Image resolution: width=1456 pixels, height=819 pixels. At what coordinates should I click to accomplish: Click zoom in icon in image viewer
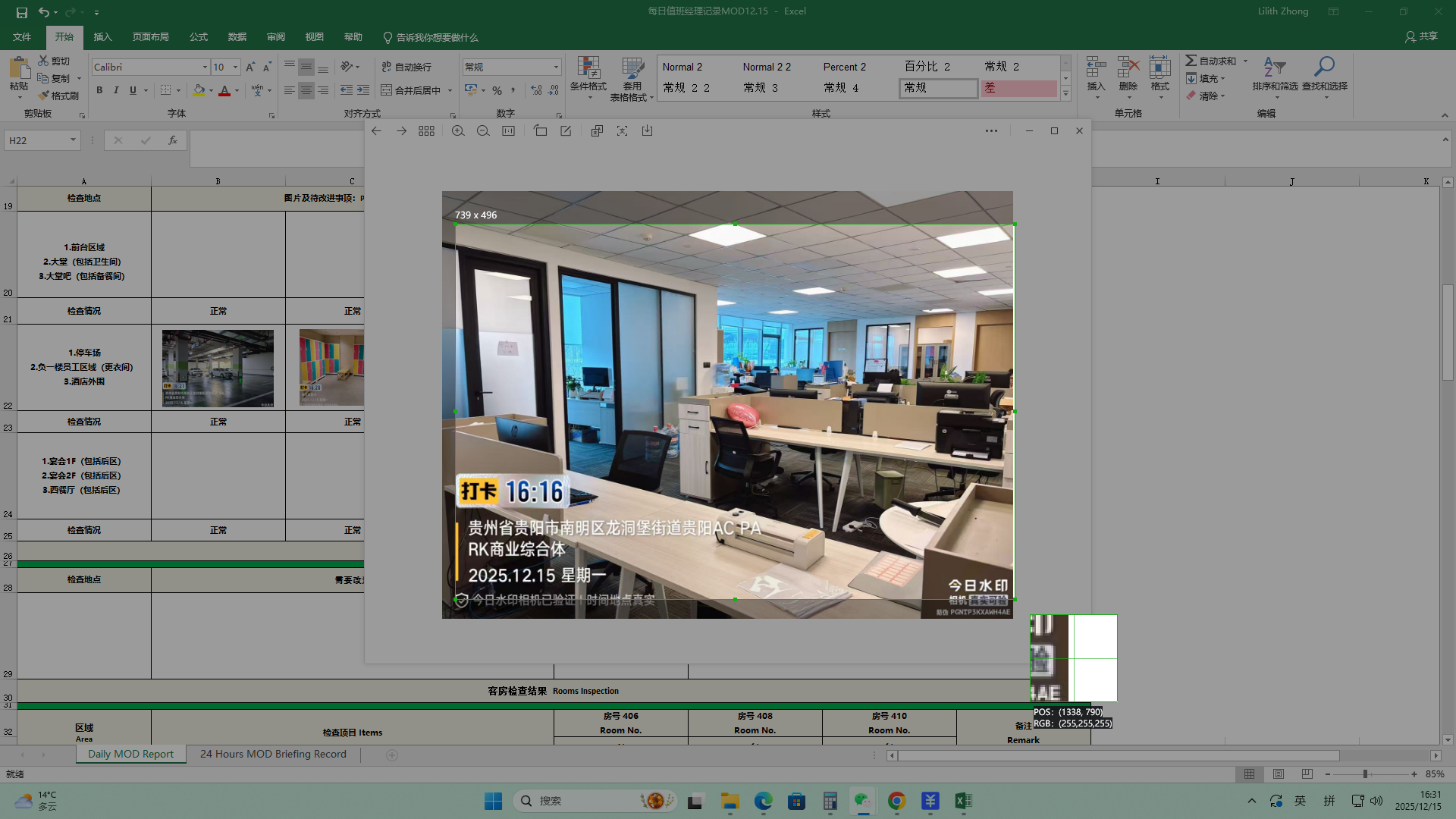click(x=458, y=131)
